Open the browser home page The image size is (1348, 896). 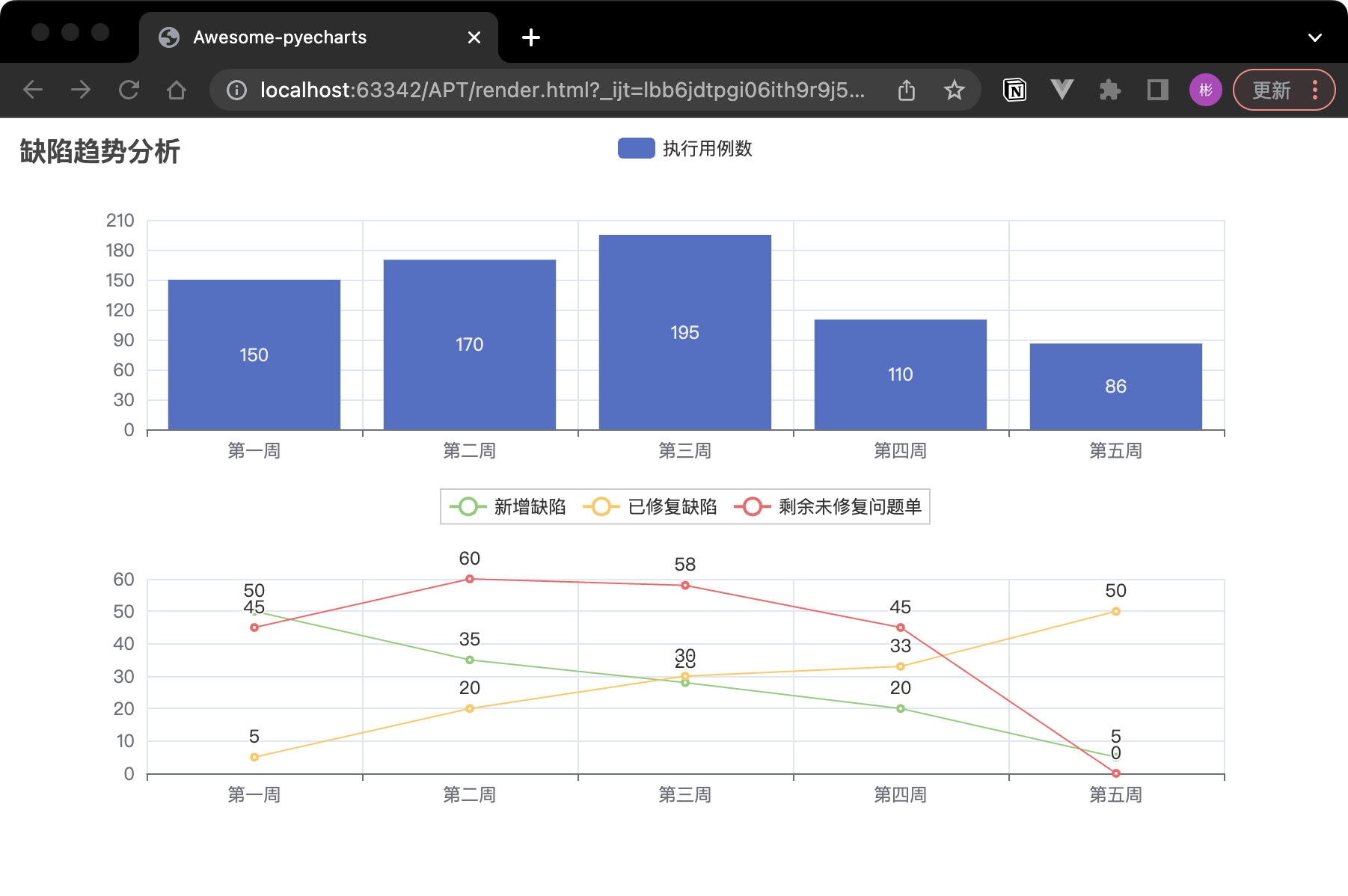[177, 90]
